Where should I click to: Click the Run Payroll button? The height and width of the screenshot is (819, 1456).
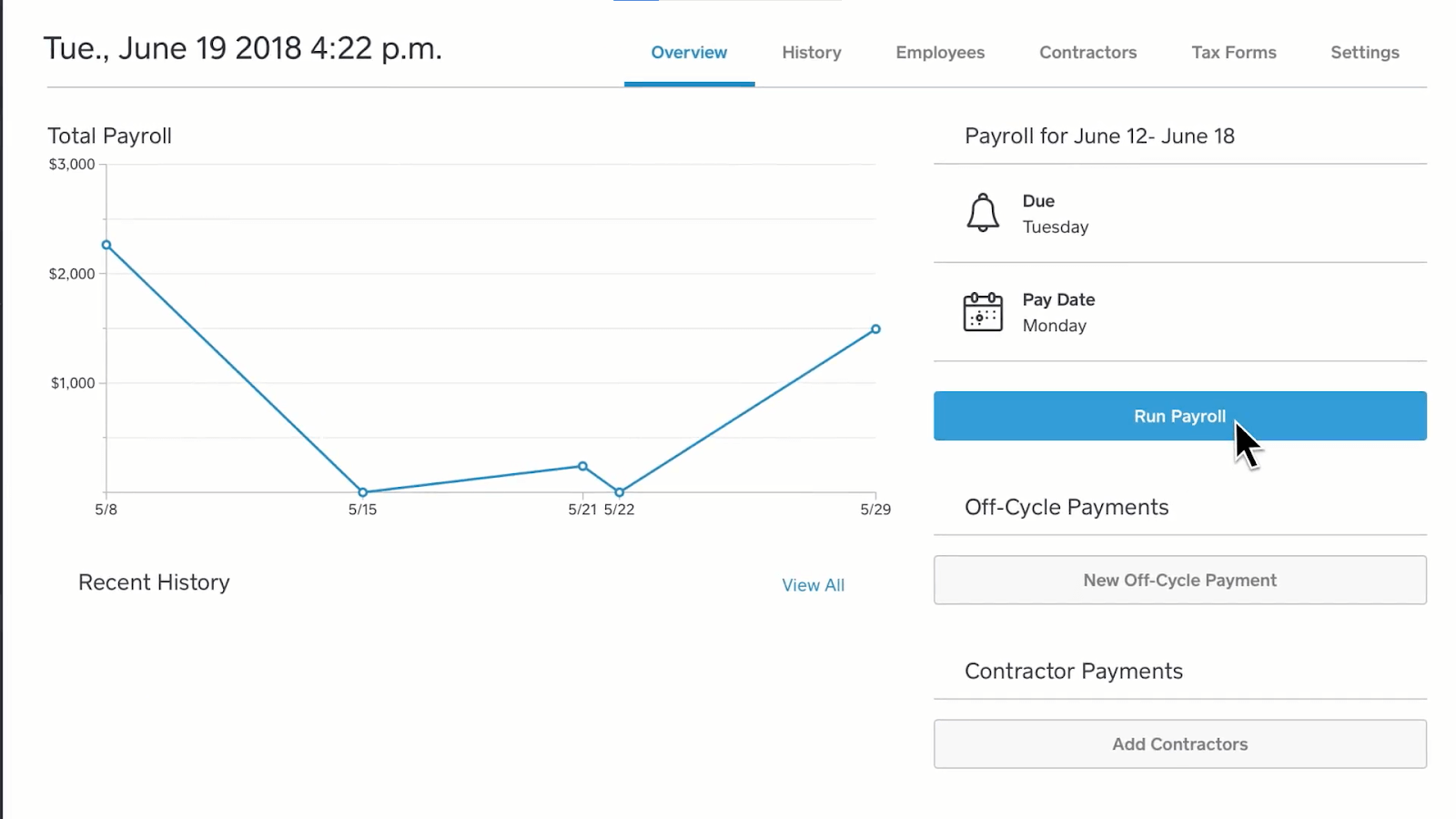tap(1179, 416)
